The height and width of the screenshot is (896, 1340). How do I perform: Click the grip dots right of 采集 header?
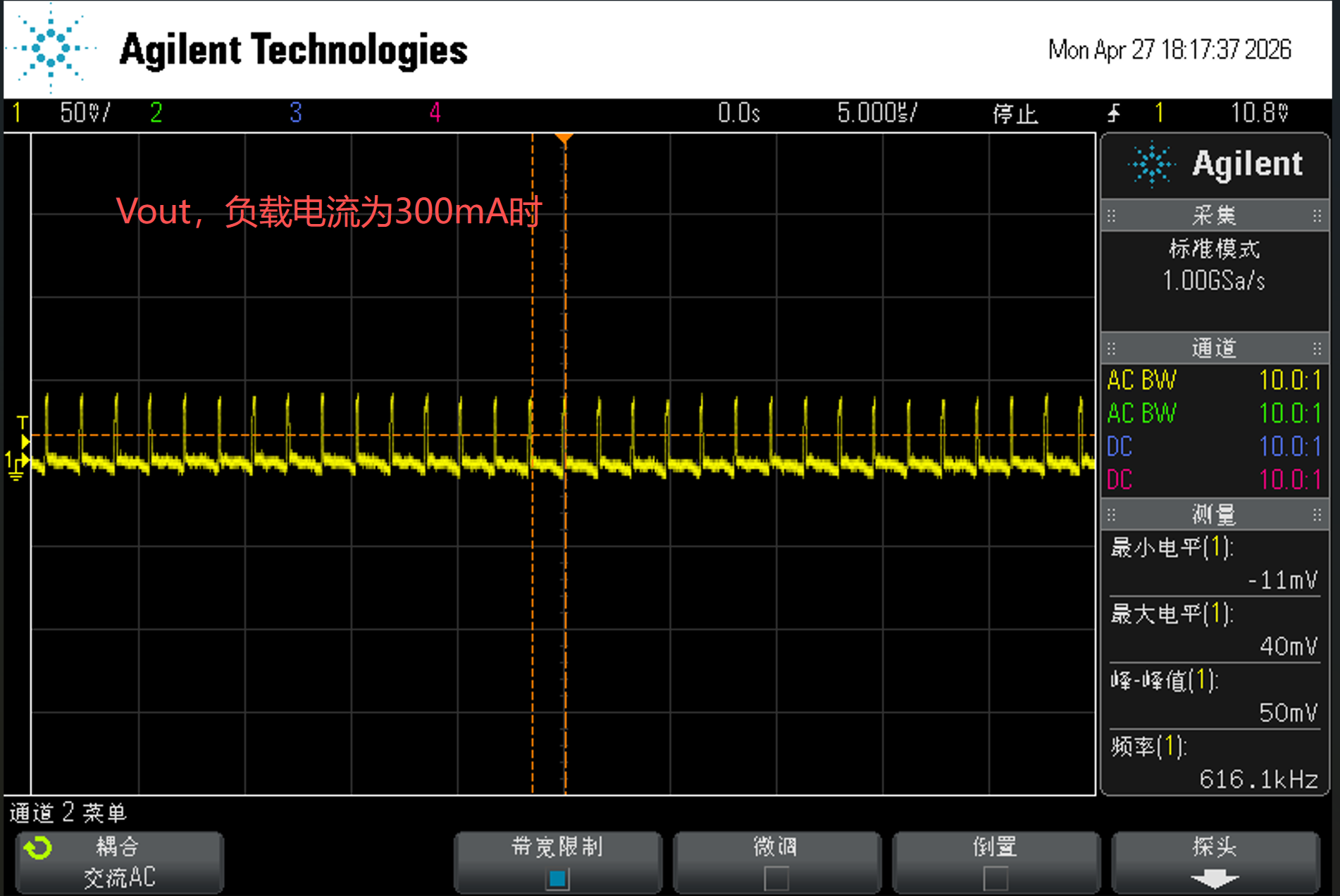coord(1317,216)
